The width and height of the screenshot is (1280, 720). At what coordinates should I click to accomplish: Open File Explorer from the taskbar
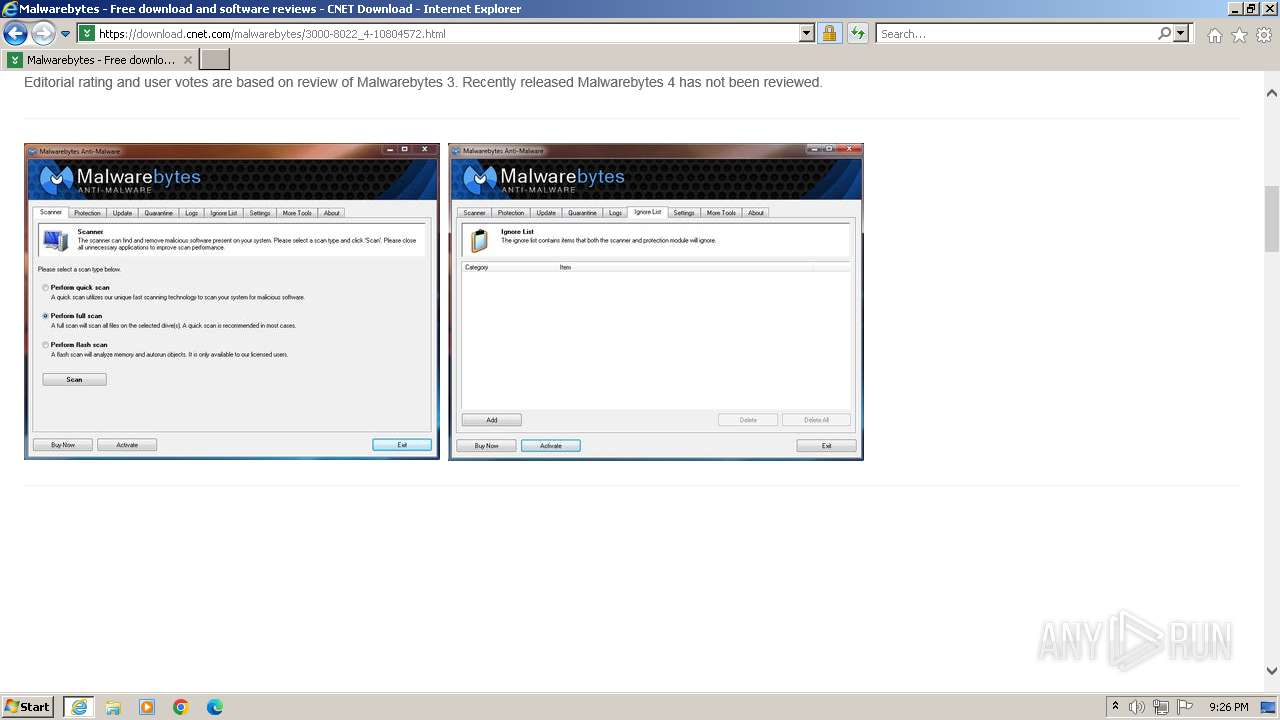[x=113, y=706]
